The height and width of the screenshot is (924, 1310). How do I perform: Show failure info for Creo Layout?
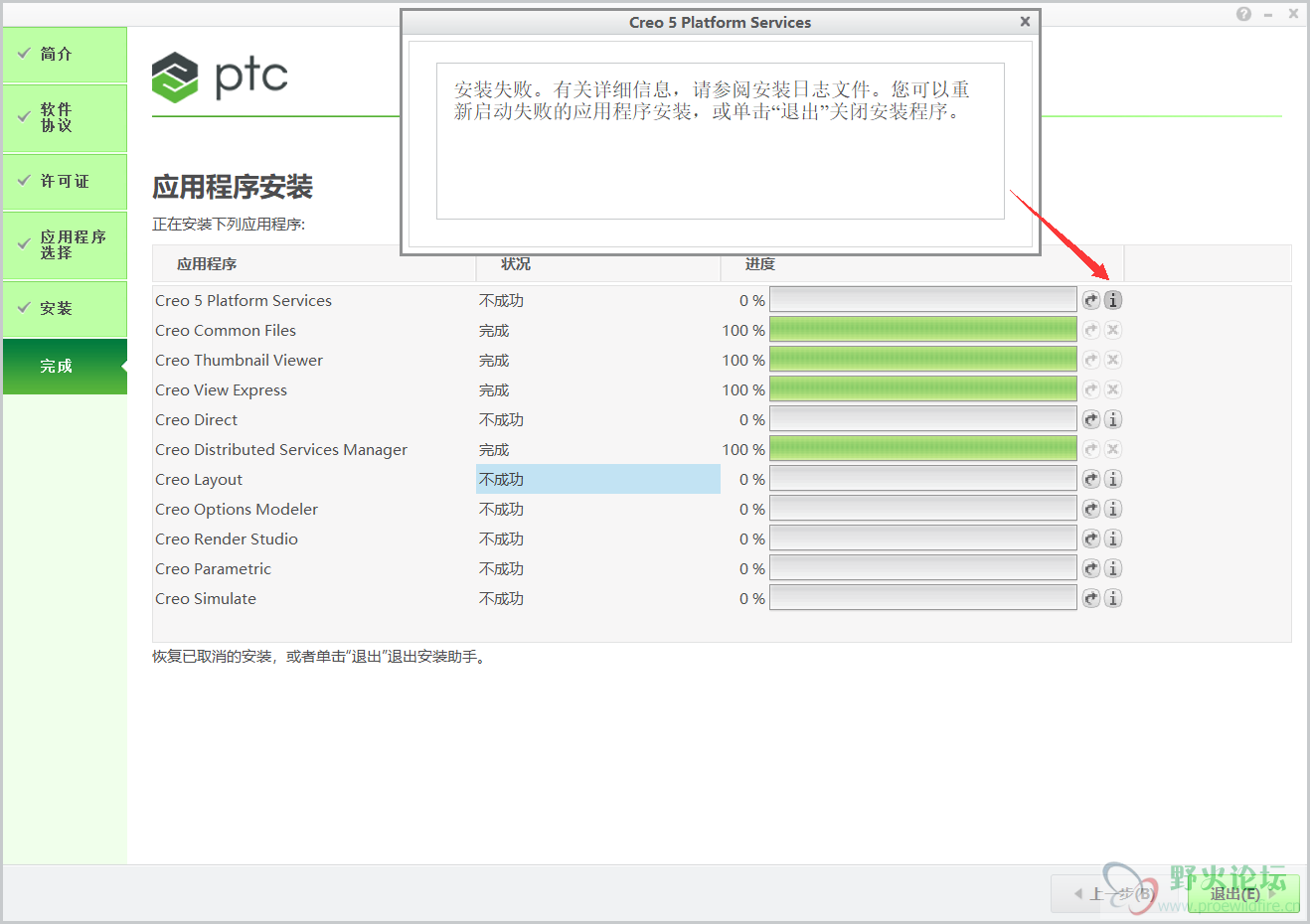click(x=1113, y=479)
